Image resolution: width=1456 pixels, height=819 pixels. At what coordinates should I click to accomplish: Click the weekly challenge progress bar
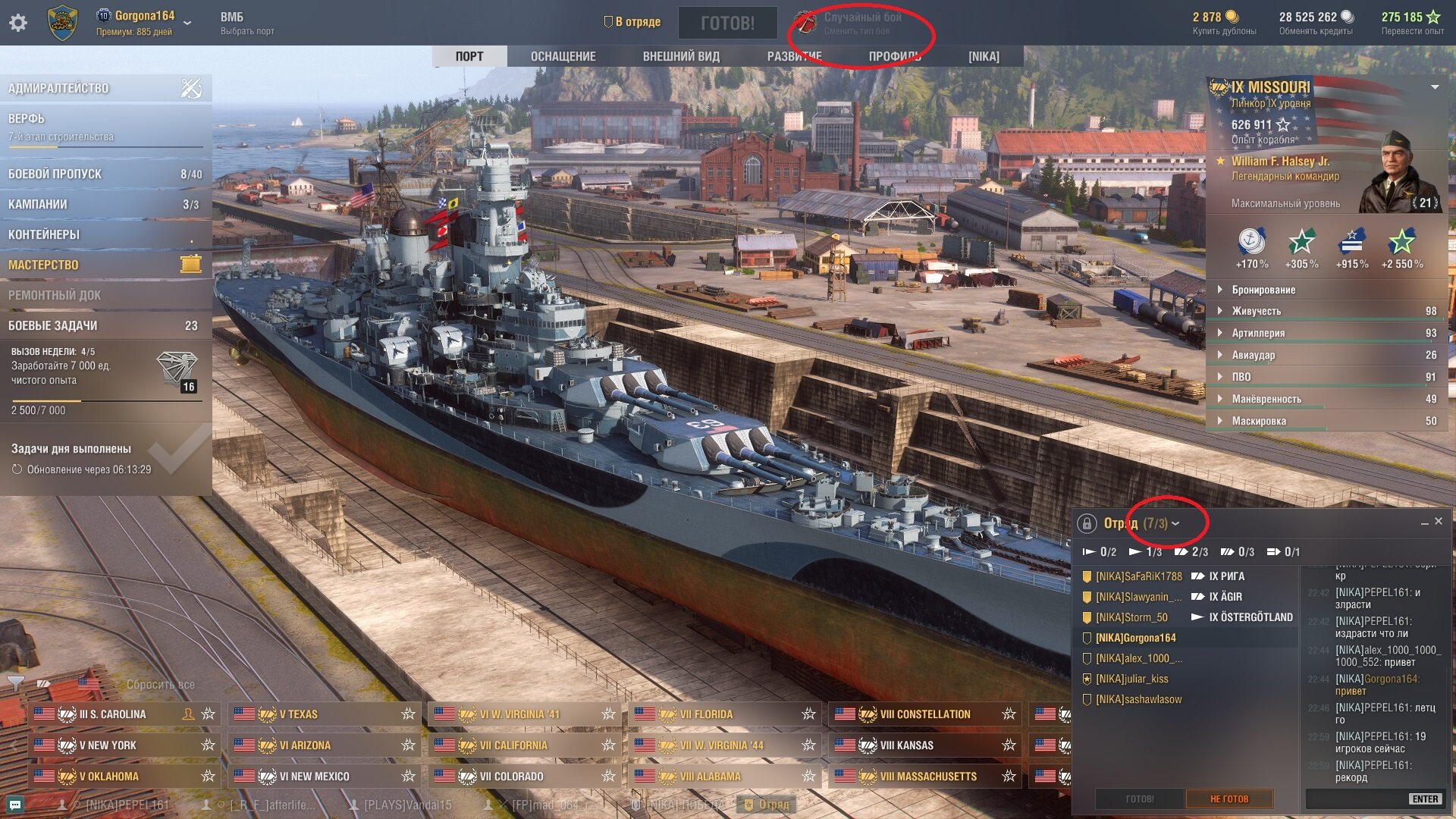tap(106, 400)
